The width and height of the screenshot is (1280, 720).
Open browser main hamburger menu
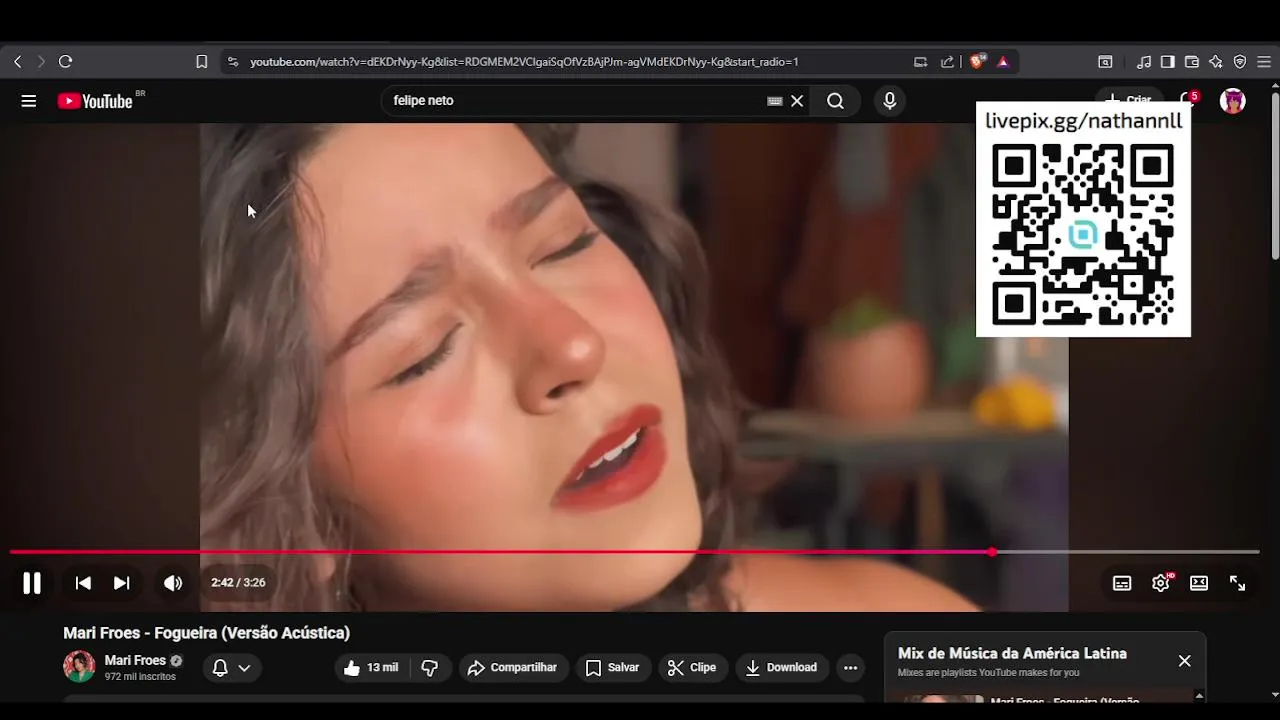[x=1264, y=62]
